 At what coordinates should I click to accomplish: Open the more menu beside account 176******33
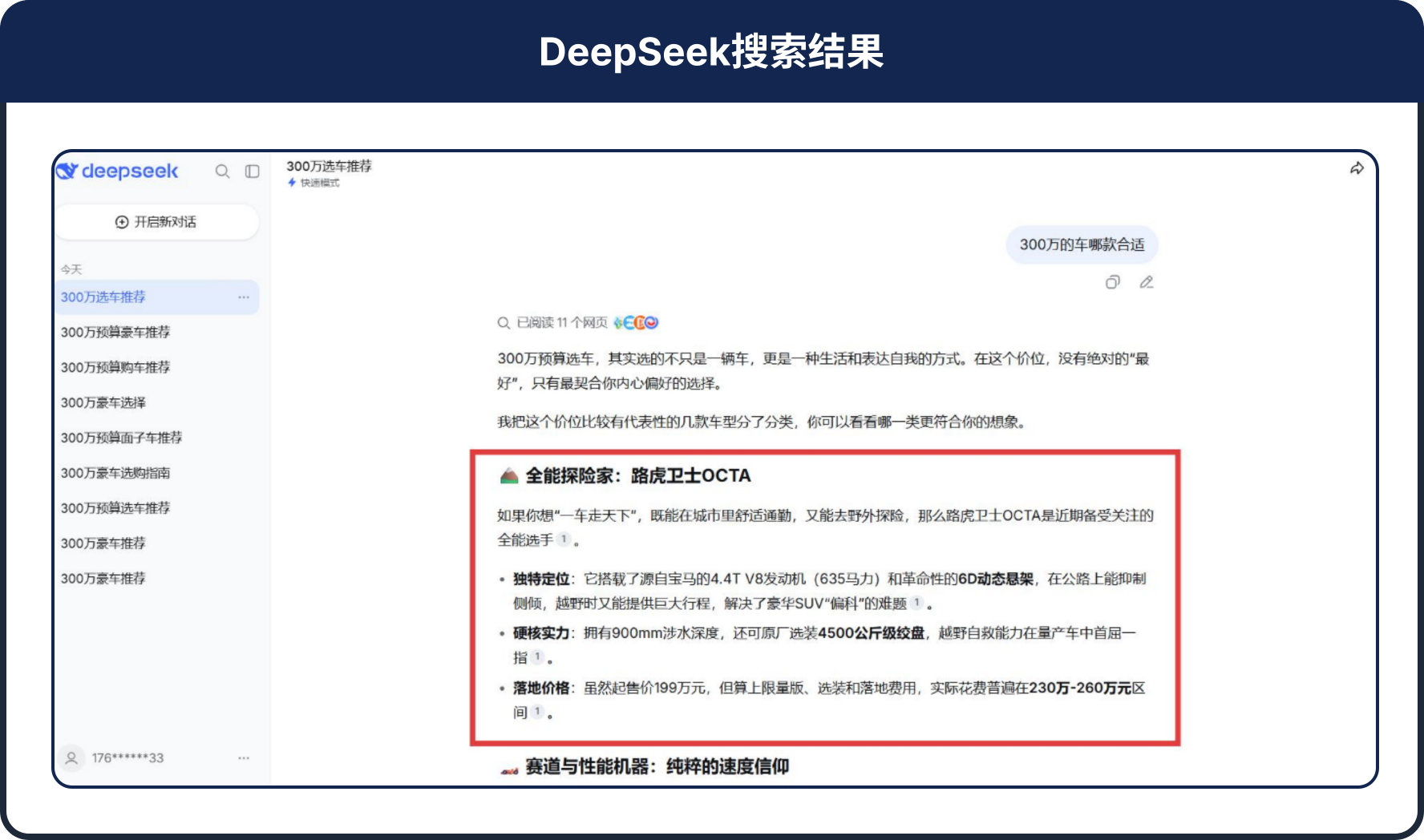pos(244,757)
